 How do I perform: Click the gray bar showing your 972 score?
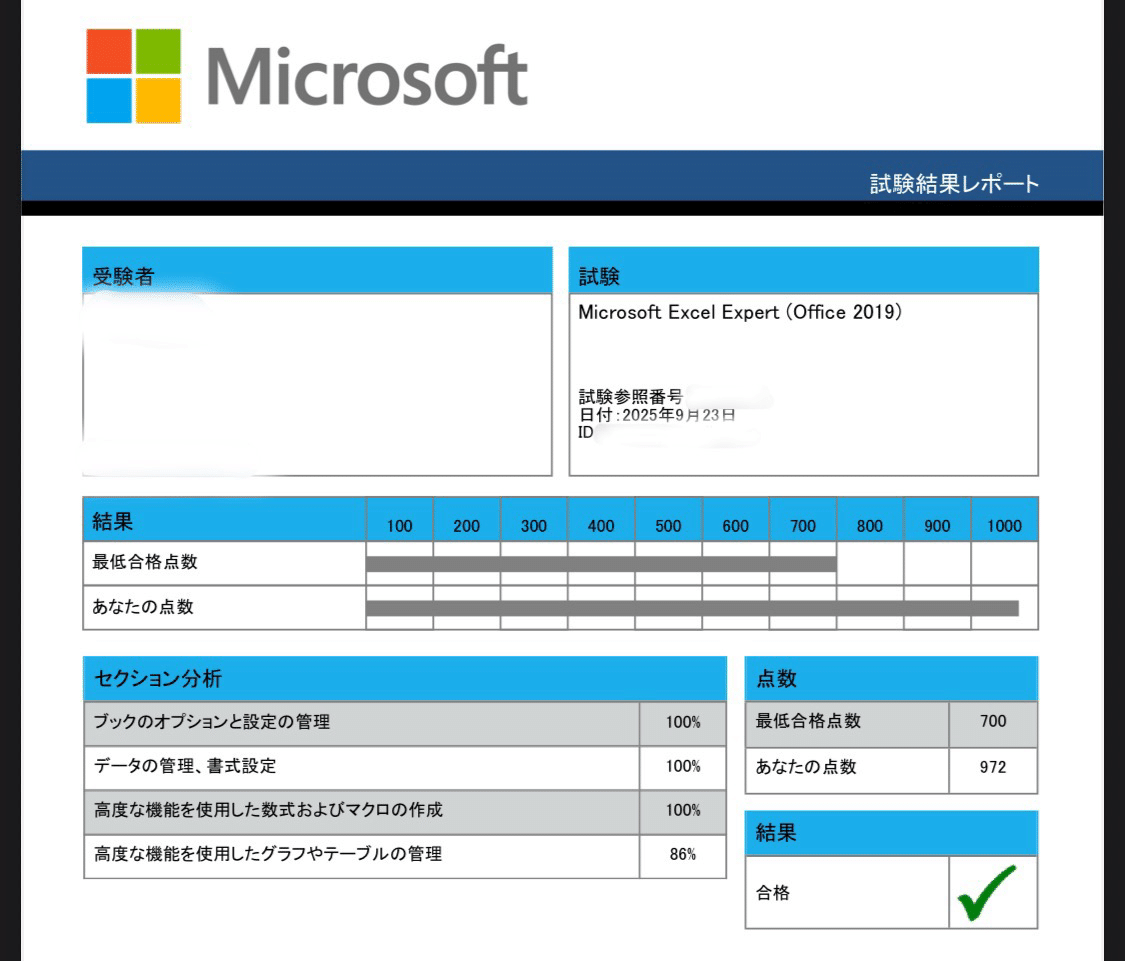[x=690, y=604]
